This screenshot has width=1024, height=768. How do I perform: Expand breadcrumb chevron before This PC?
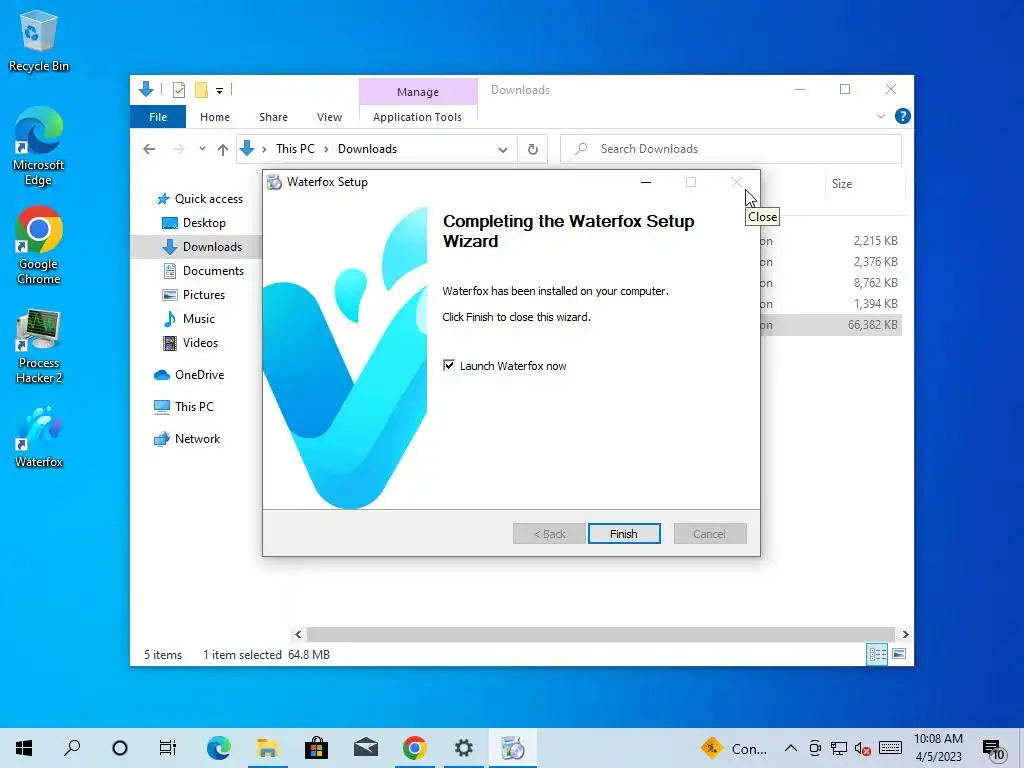point(264,150)
